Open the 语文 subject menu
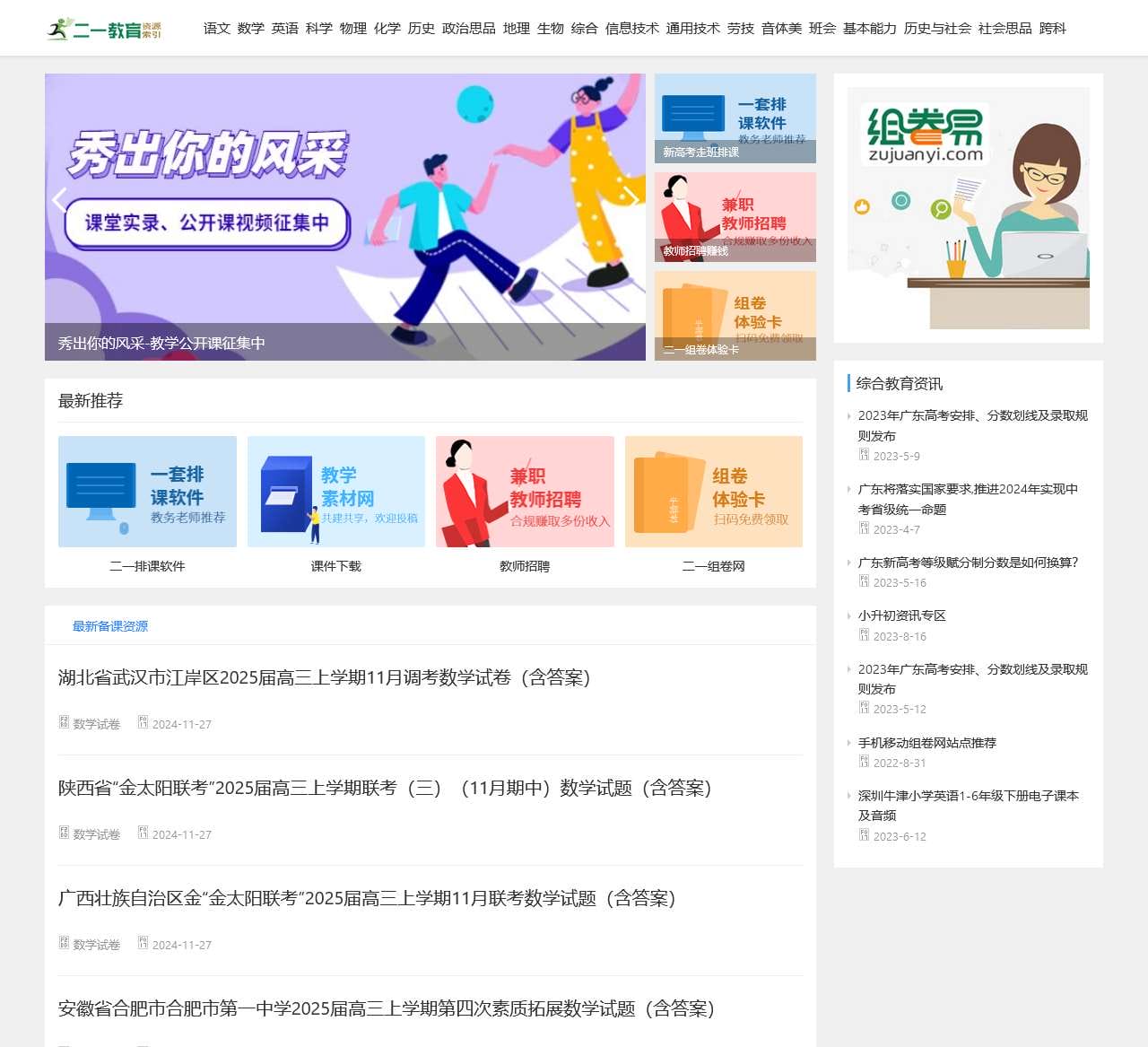The width and height of the screenshot is (1148, 1047). (x=217, y=29)
